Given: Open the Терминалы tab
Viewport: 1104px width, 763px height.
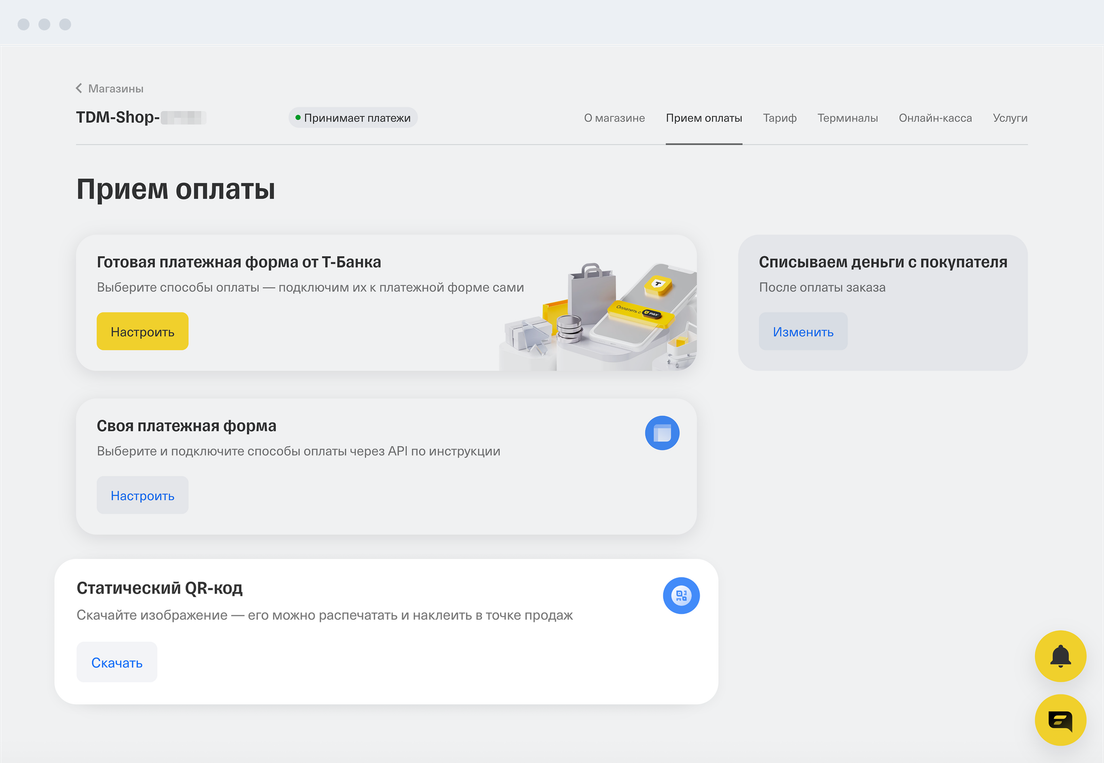Looking at the screenshot, I should 847,118.
